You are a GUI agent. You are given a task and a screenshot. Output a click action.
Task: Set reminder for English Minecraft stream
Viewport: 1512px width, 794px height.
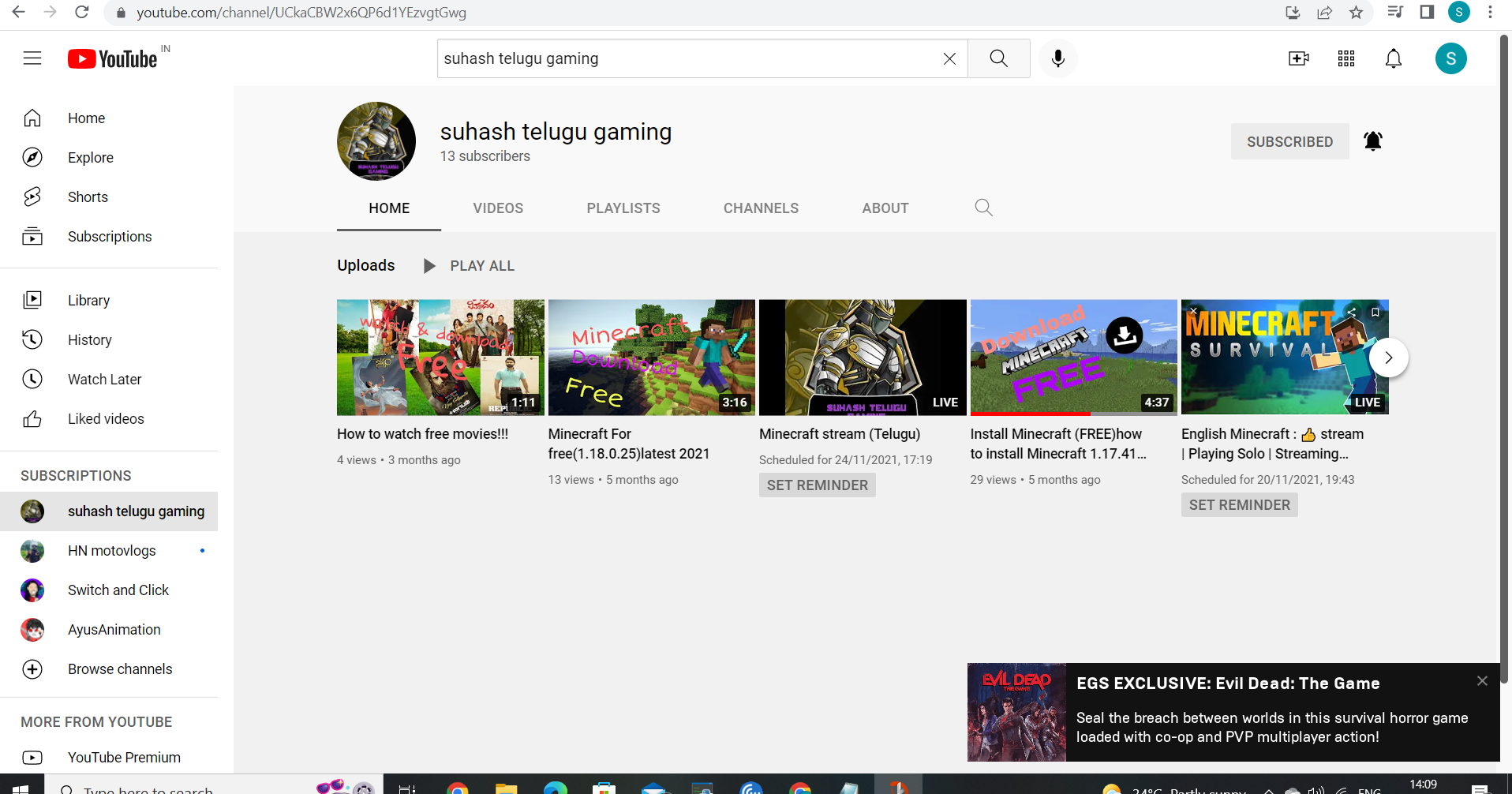1240,505
